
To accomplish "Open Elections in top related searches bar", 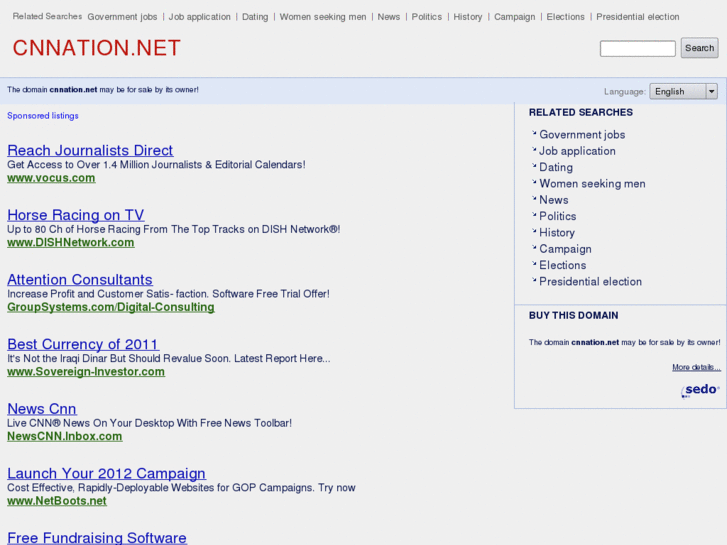I will click(565, 17).
